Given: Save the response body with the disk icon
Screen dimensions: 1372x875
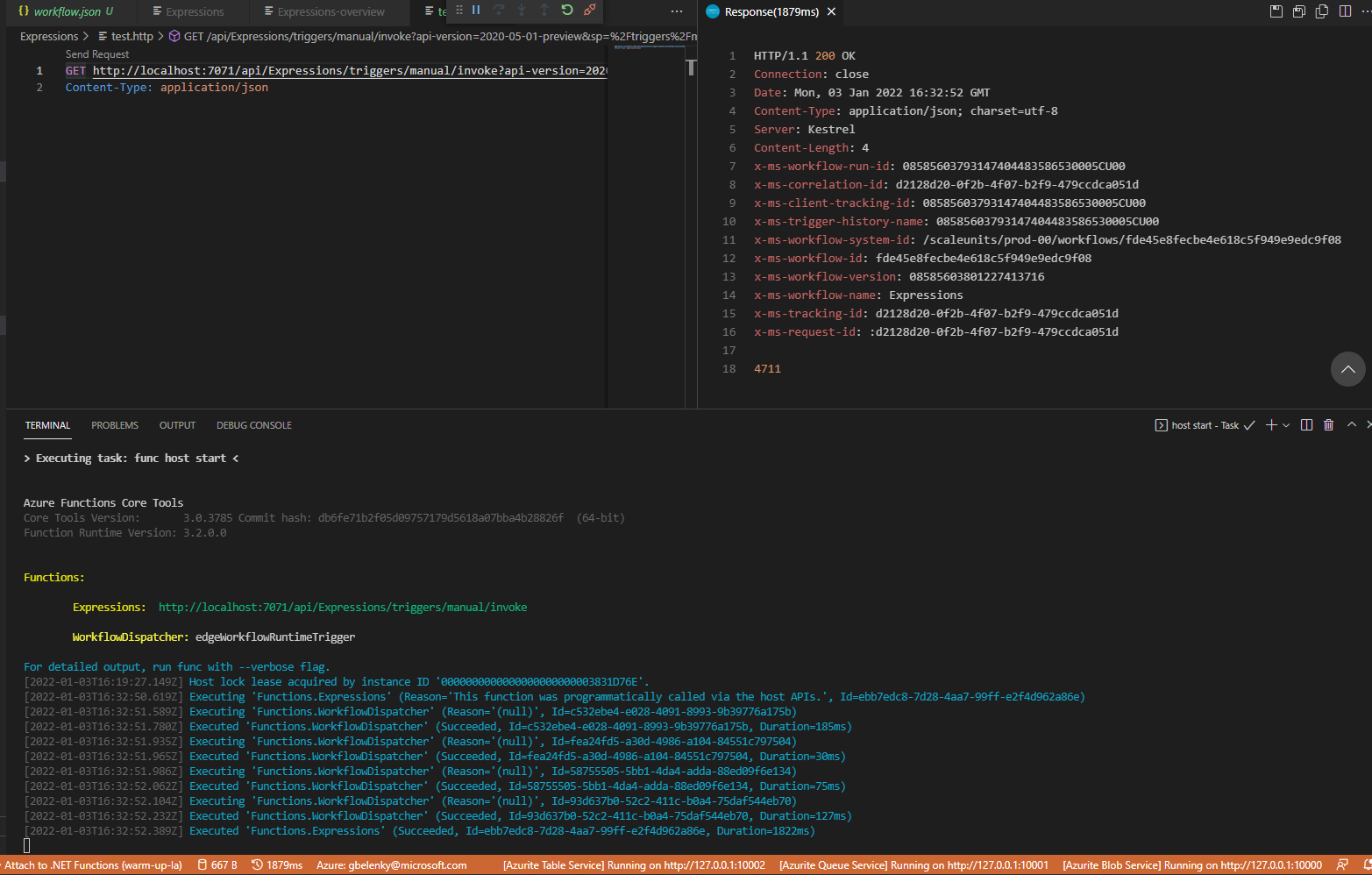Looking at the screenshot, I should [1276, 11].
